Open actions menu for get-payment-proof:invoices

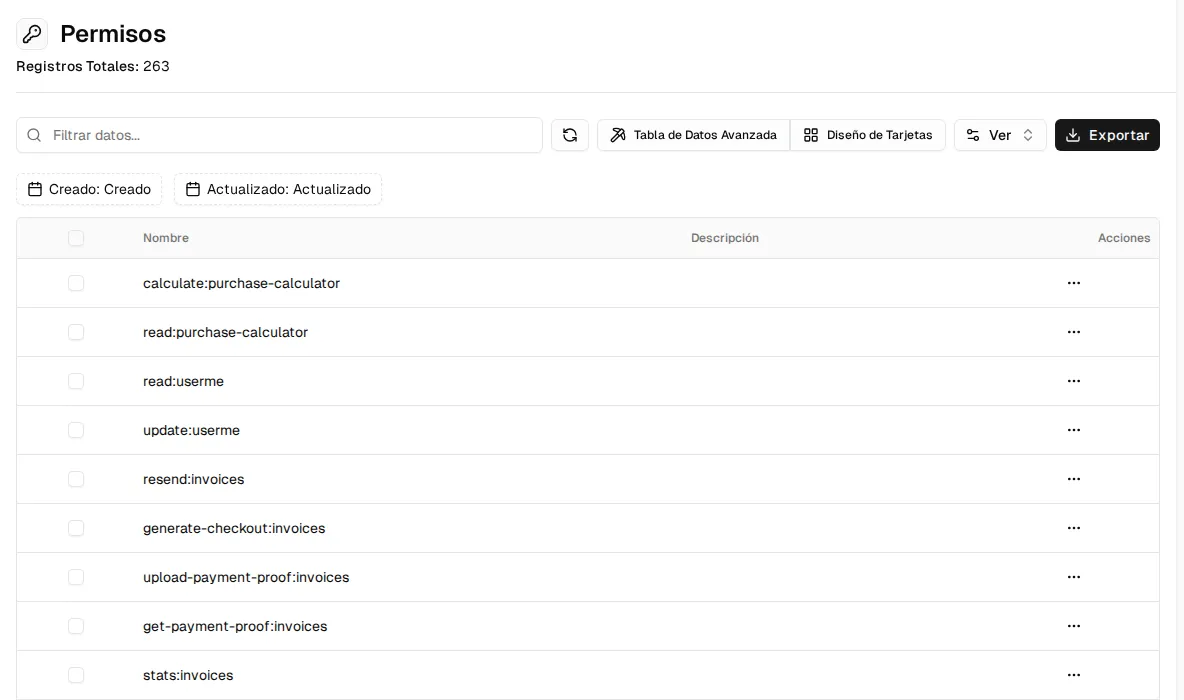click(x=1074, y=626)
